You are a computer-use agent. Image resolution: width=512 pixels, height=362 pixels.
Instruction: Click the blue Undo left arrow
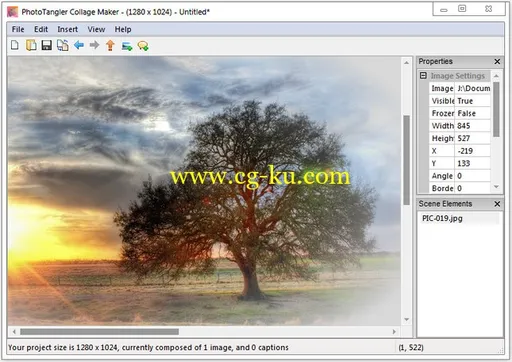(x=79, y=45)
